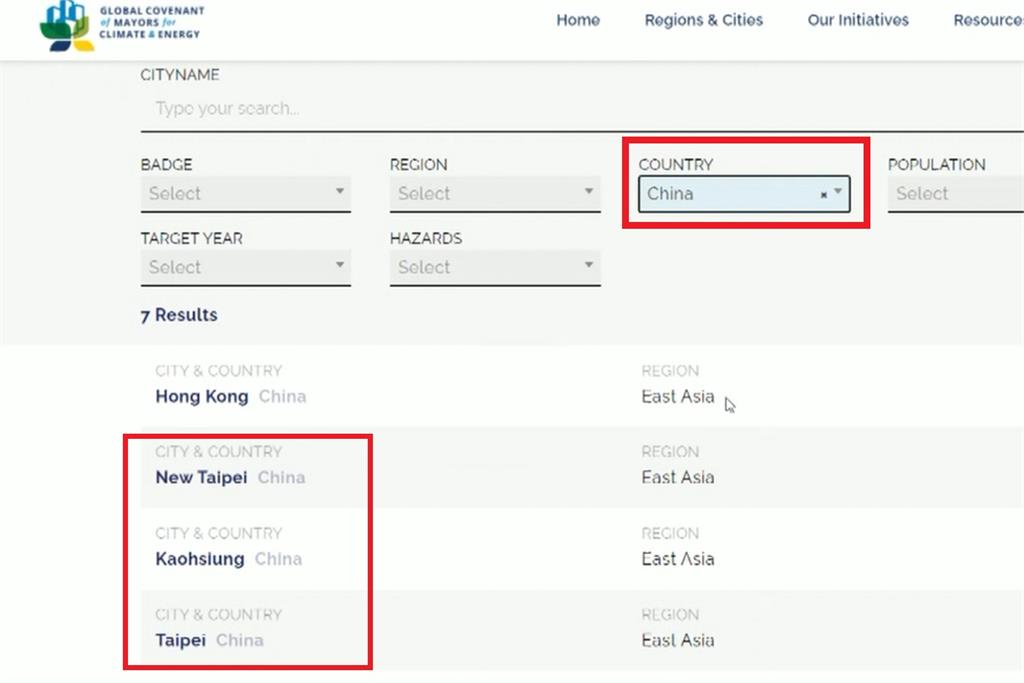Click the CITYNAME field label

(x=180, y=75)
